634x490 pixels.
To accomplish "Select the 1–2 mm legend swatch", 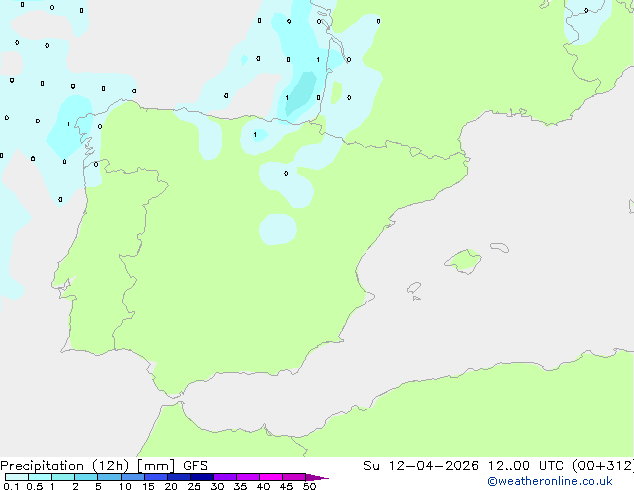I will [63, 477].
